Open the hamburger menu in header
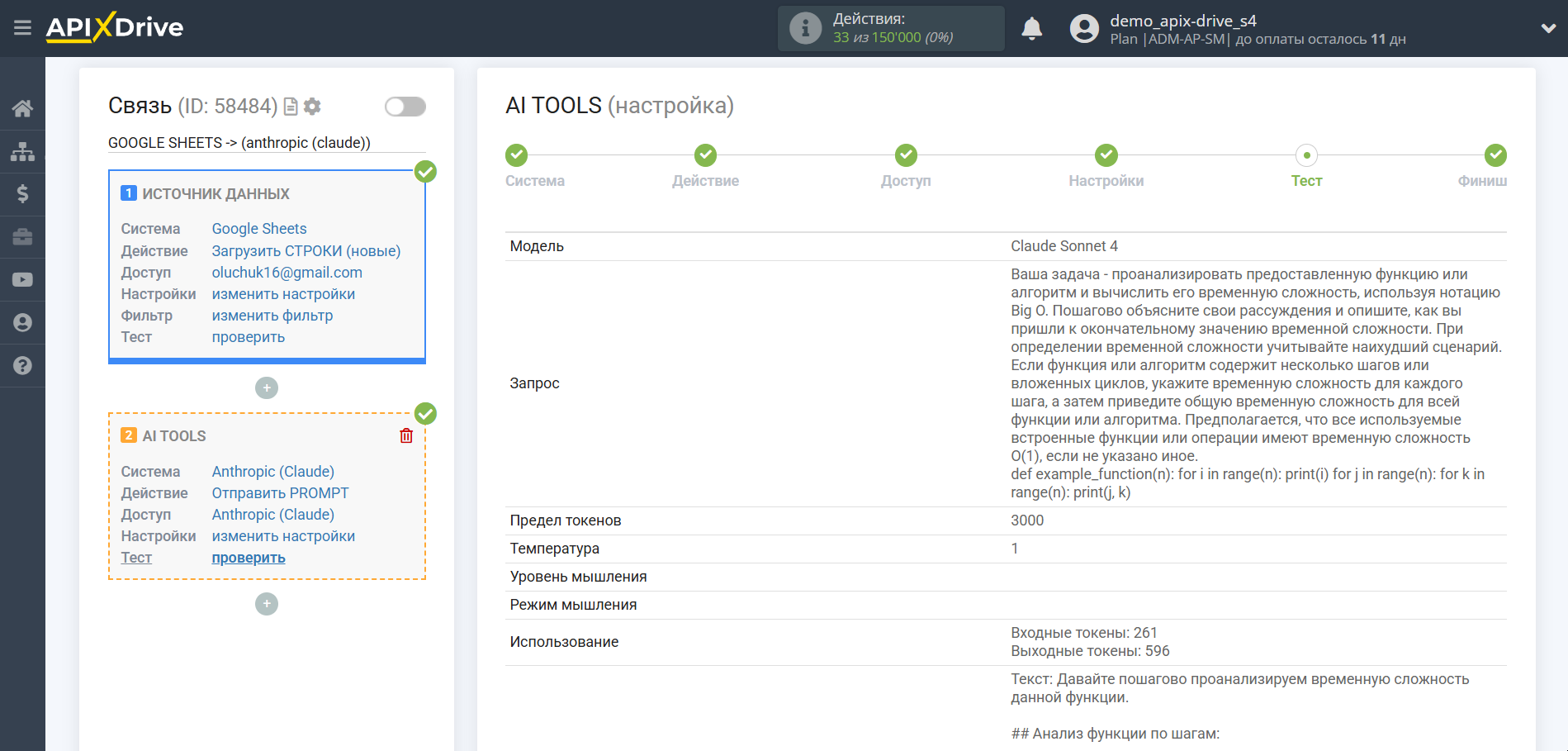Image resolution: width=1568 pixels, height=751 pixels. [x=22, y=28]
